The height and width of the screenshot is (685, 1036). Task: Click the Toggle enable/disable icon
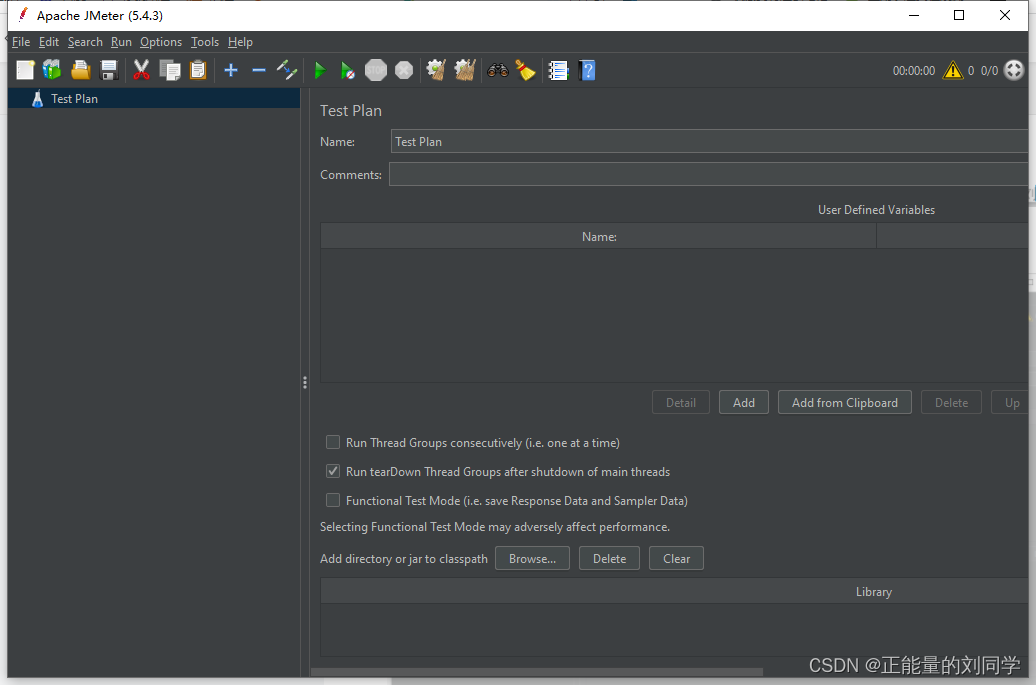coord(287,70)
